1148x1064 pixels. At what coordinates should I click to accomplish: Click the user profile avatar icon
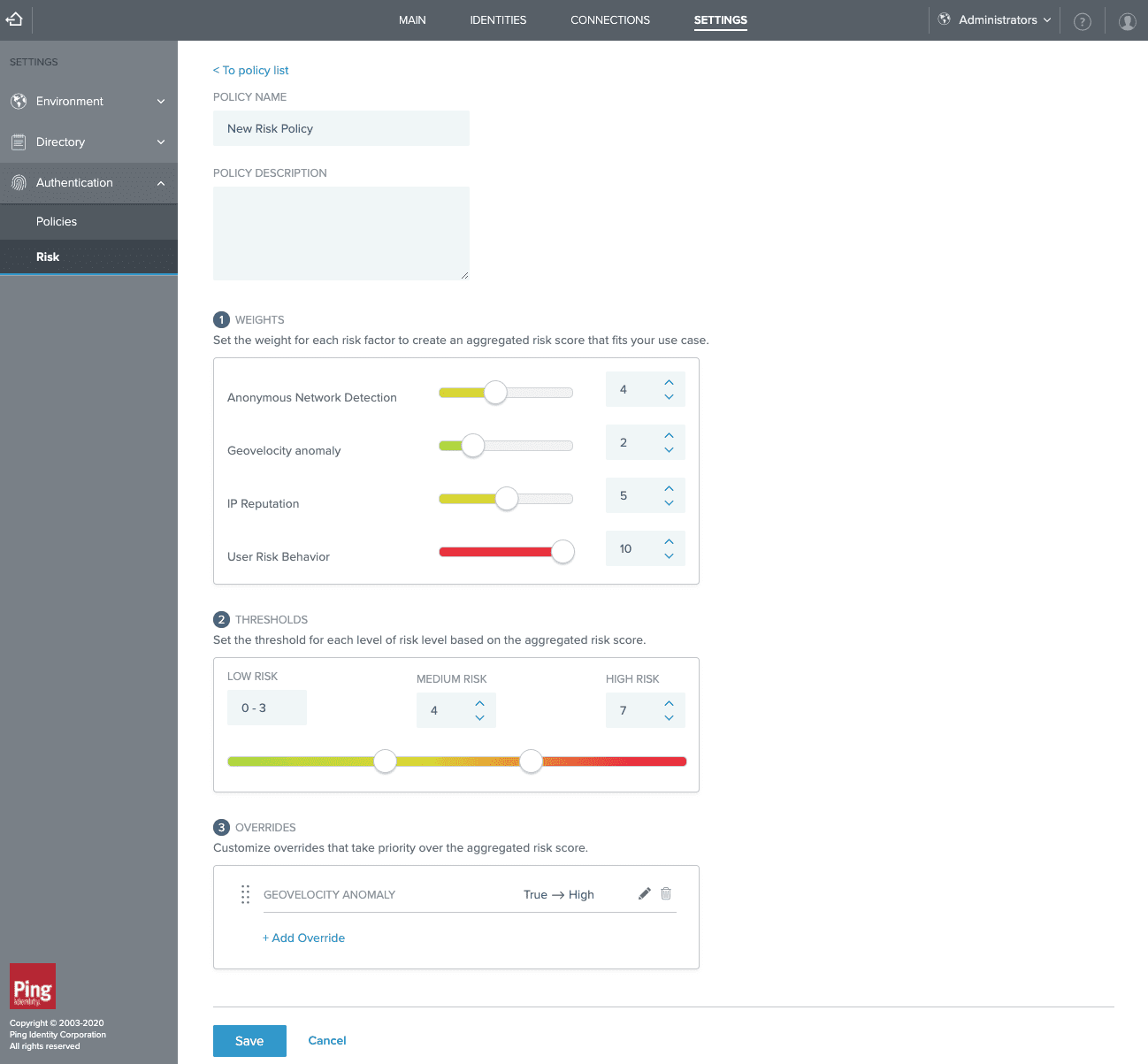click(1128, 20)
